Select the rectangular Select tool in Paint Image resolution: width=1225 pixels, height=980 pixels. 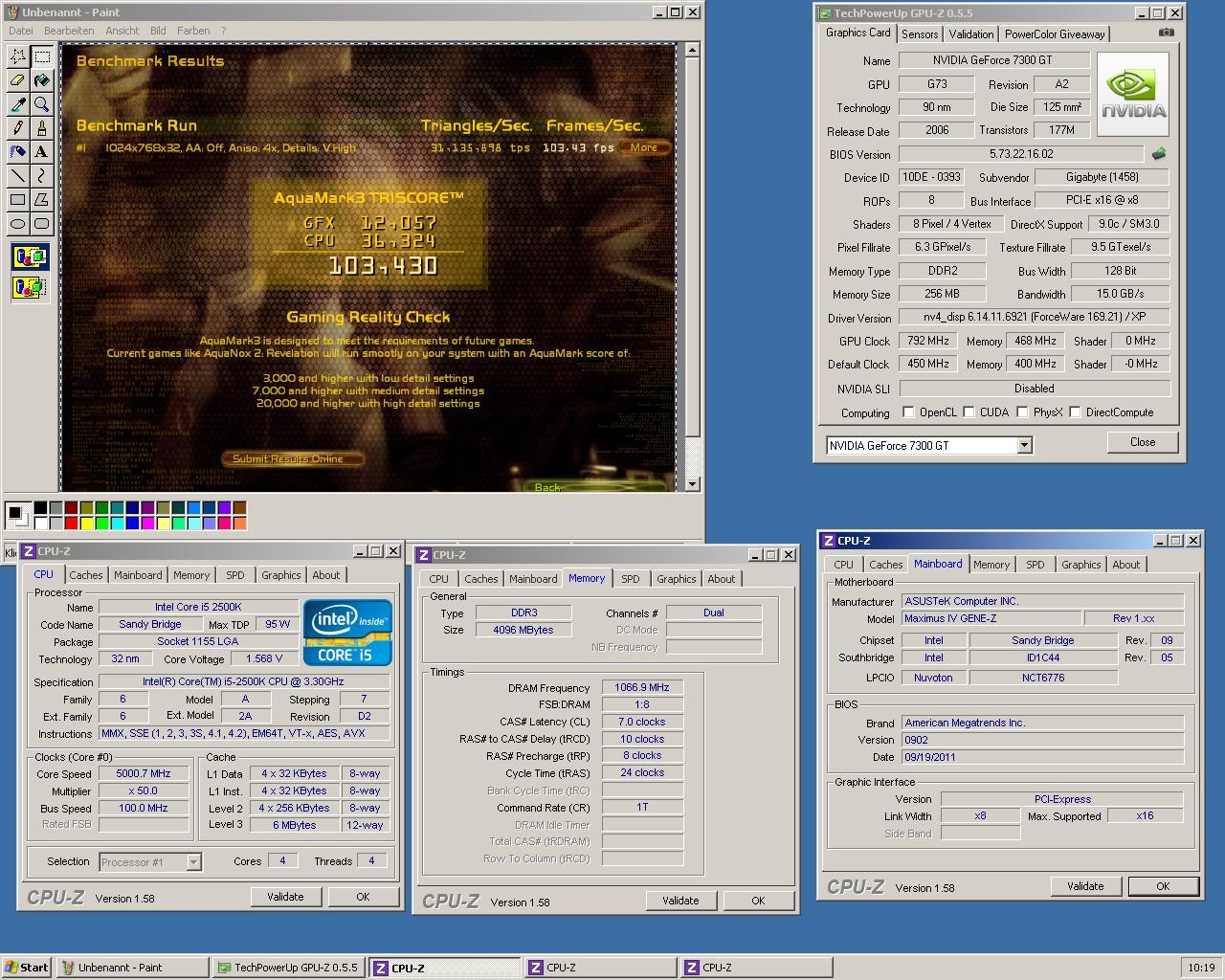42,56
